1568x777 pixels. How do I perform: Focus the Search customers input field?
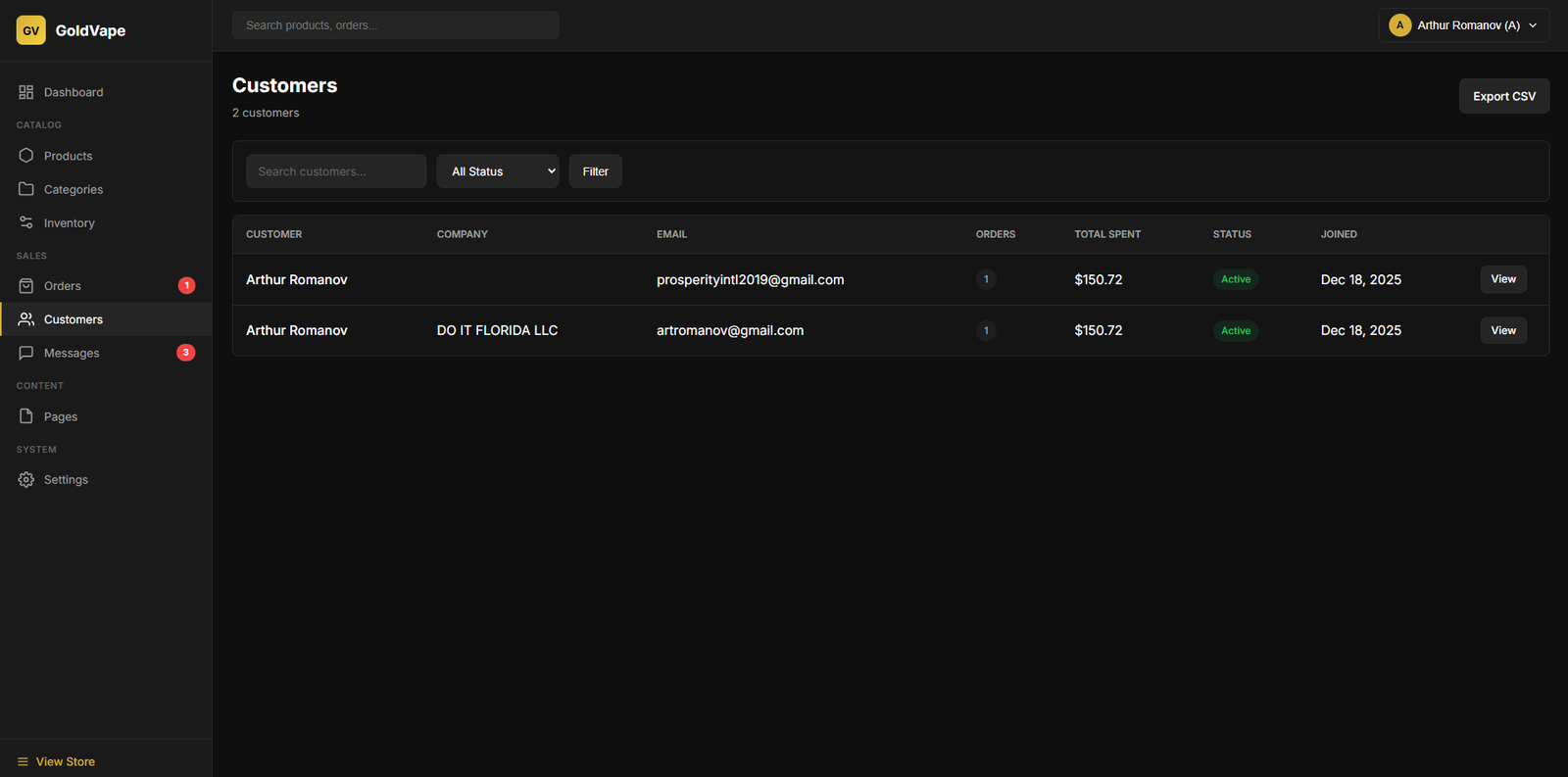(x=335, y=171)
